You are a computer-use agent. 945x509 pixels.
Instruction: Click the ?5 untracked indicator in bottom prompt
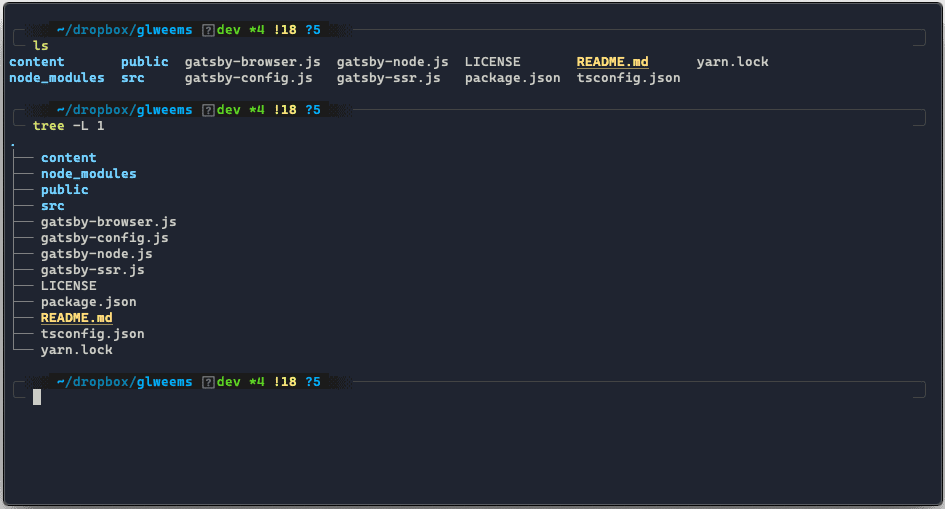pyautogui.click(x=312, y=382)
